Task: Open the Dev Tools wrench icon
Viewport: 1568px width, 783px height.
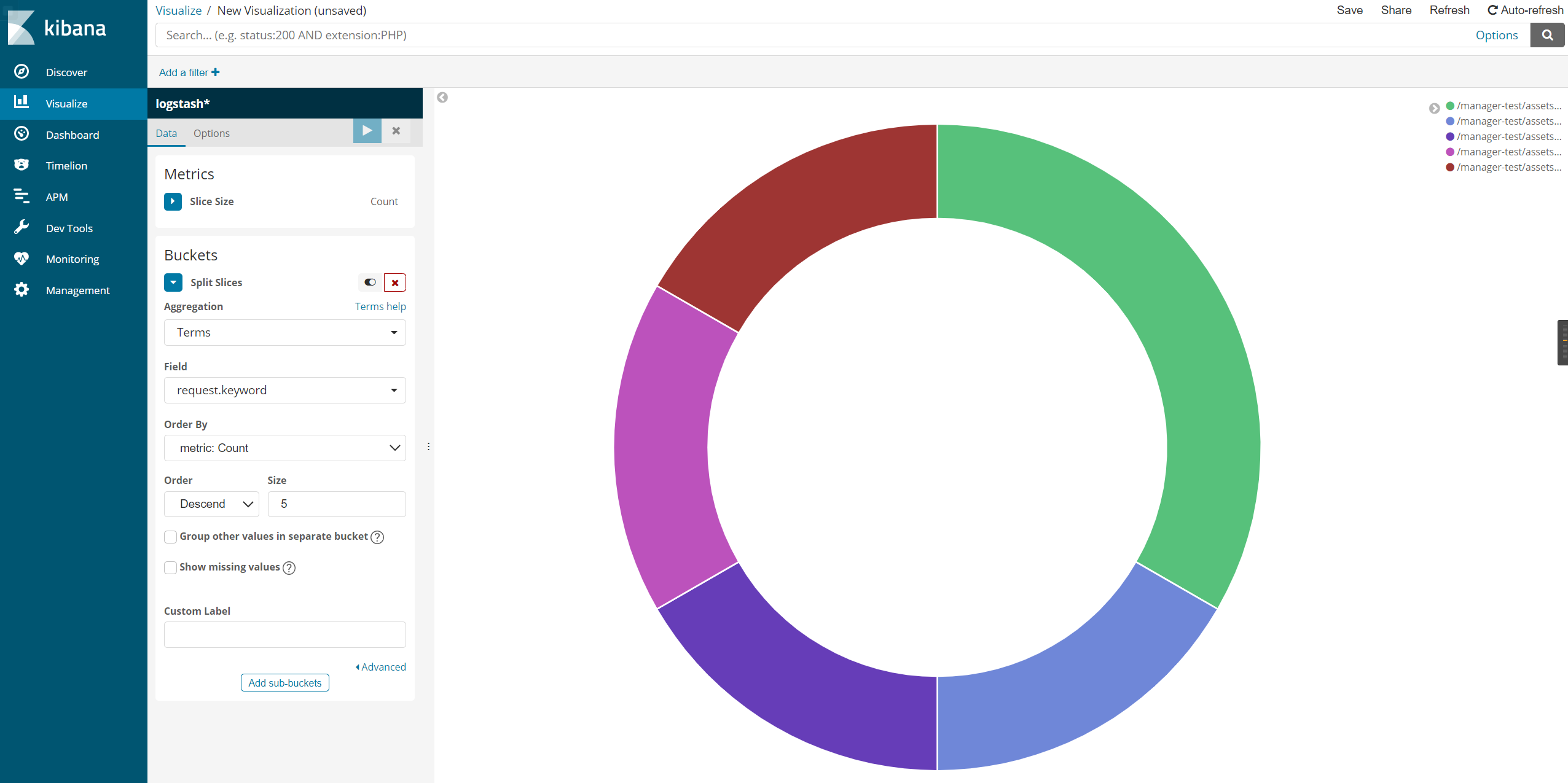Action: [22, 227]
